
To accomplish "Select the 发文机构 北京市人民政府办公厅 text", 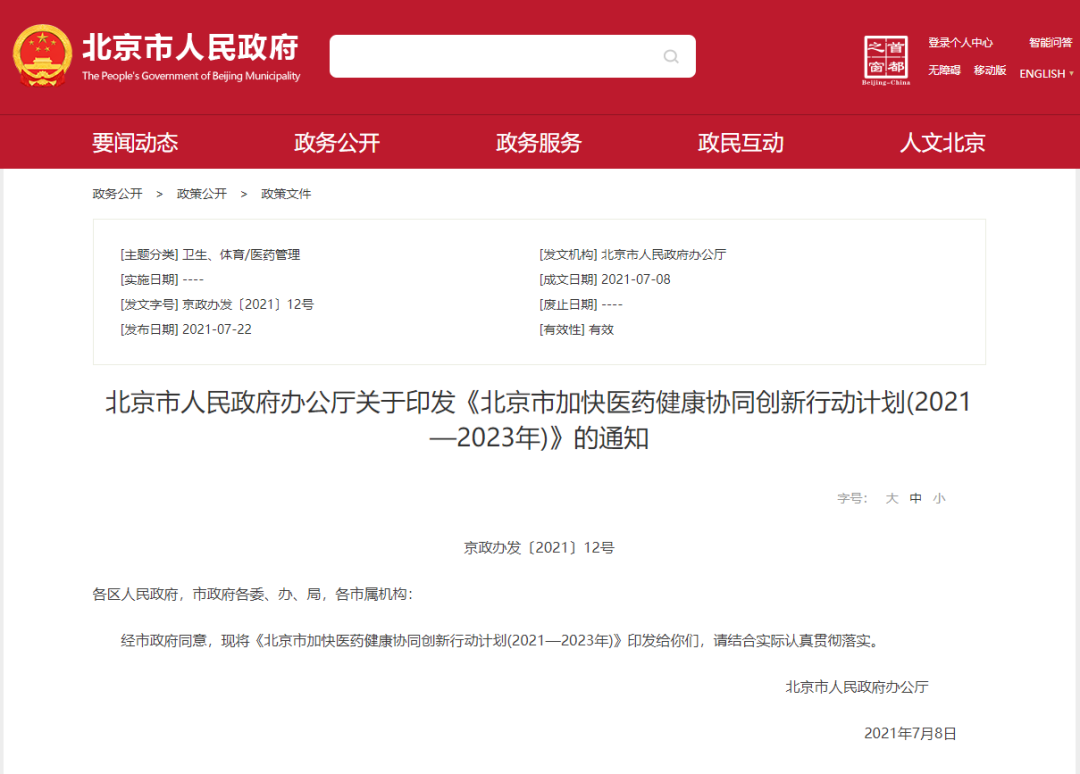I will coord(632,255).
